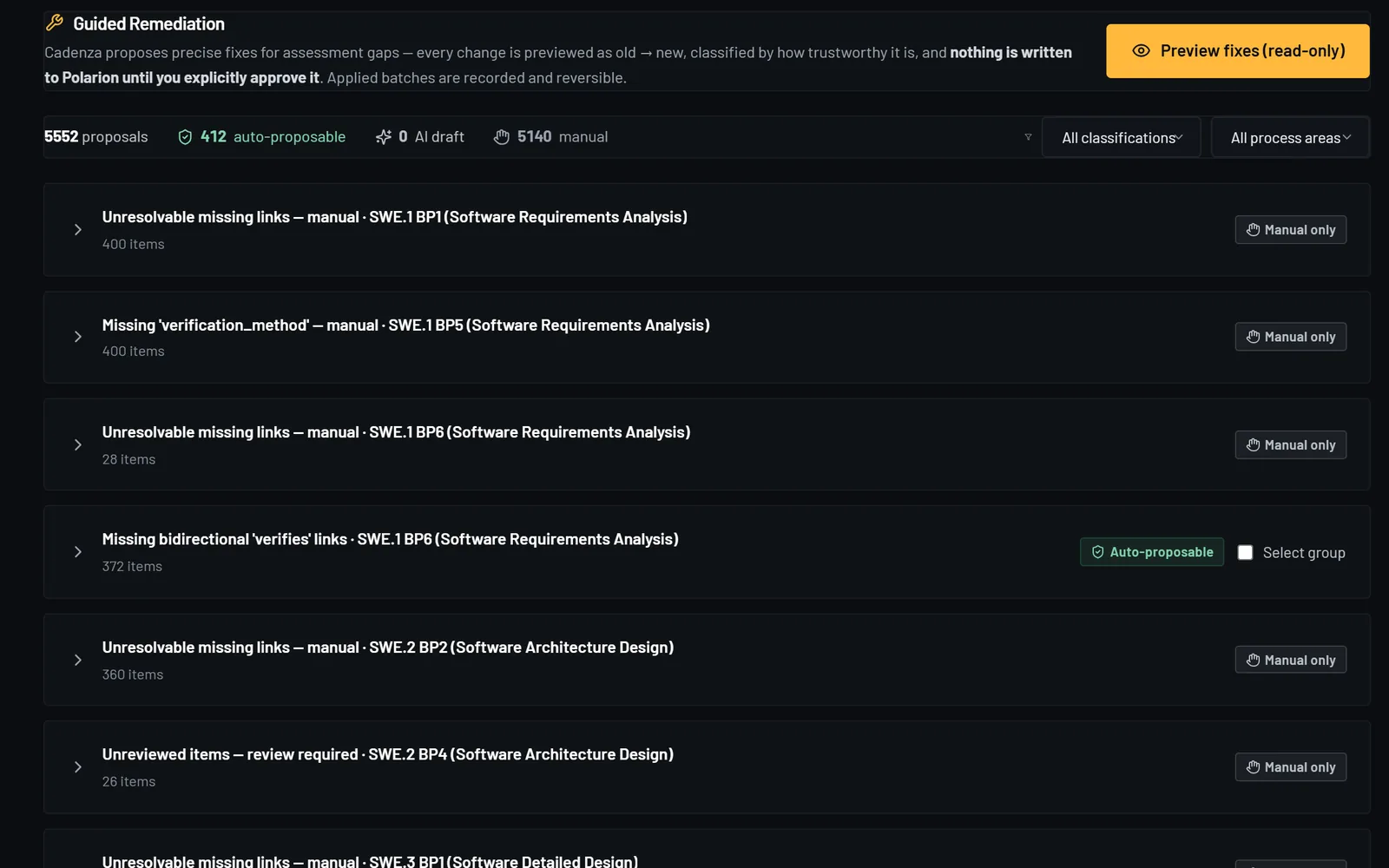Click the Auto-proposable badge
The height and width of the screenshot is (868, 1389).
click(x=1152, y=552)
